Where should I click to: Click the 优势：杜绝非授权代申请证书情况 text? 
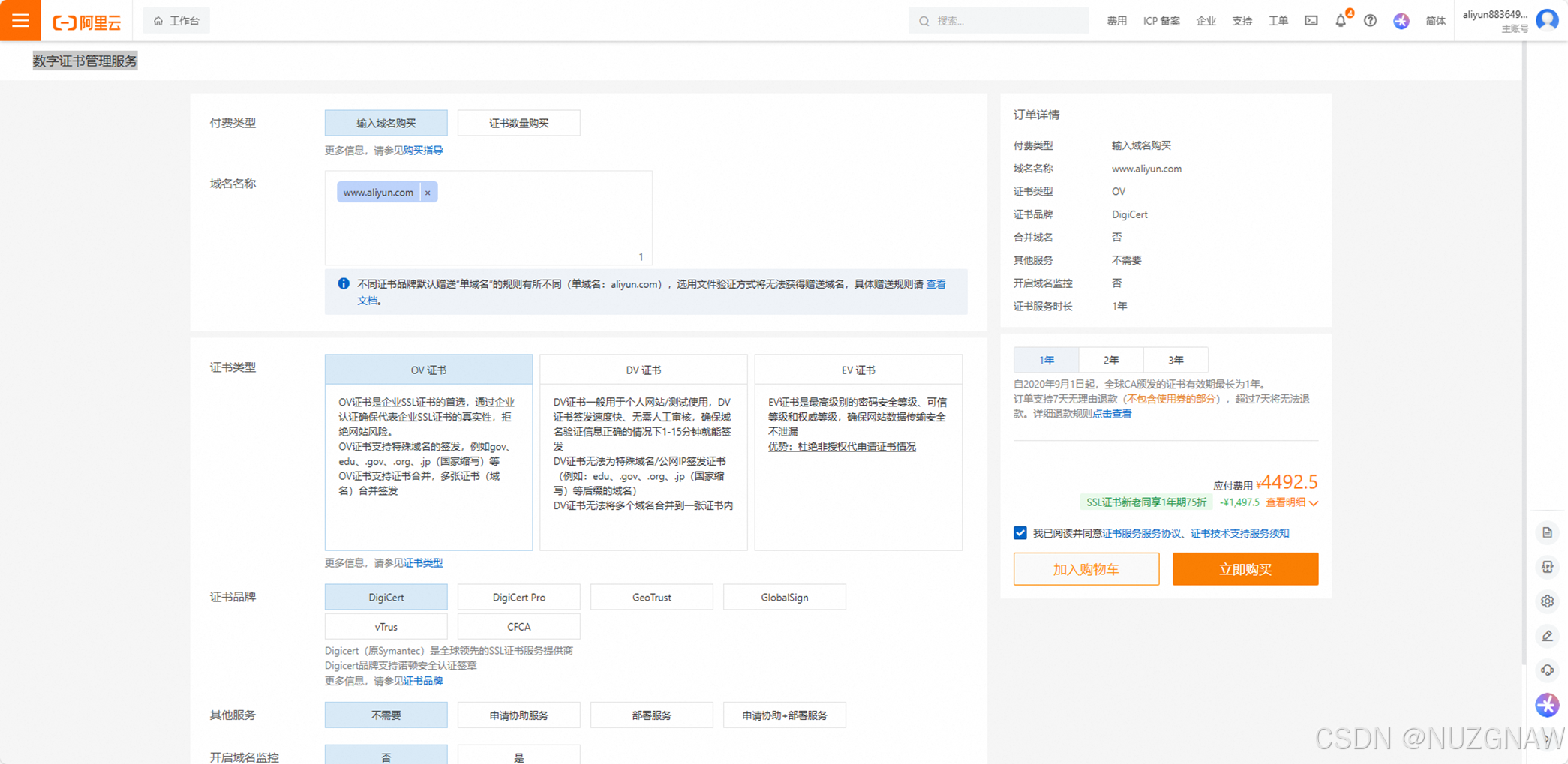(842, 446)
